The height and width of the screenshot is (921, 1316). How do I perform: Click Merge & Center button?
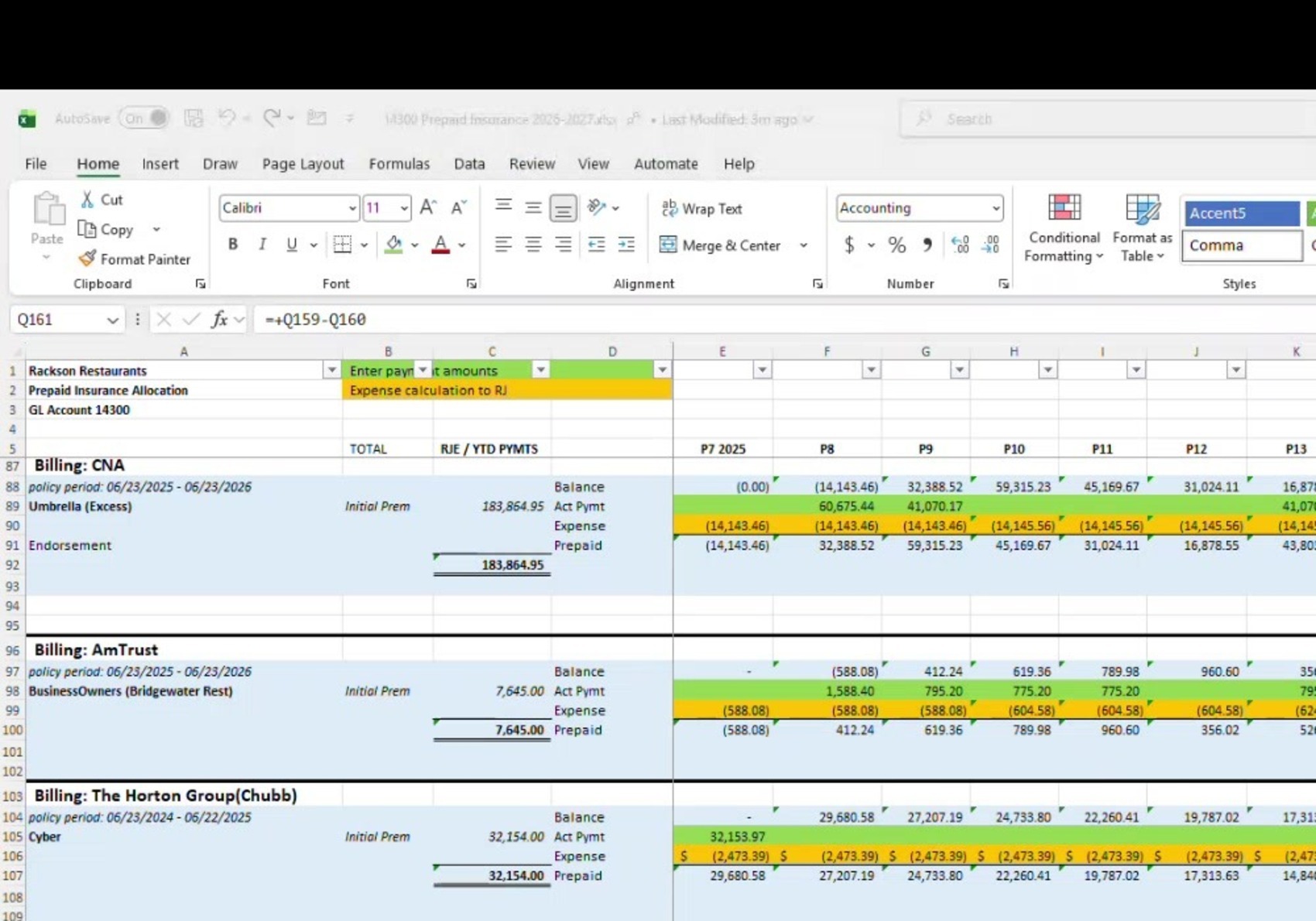pos(720,245)
